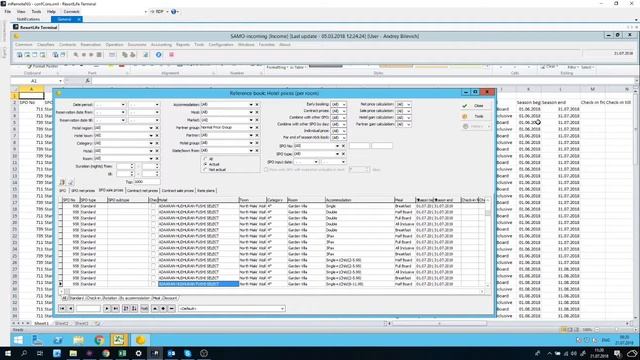Screen dimensions: 640x360
Task: Clear the Partner group filter with its X
Action: [257, 128]
